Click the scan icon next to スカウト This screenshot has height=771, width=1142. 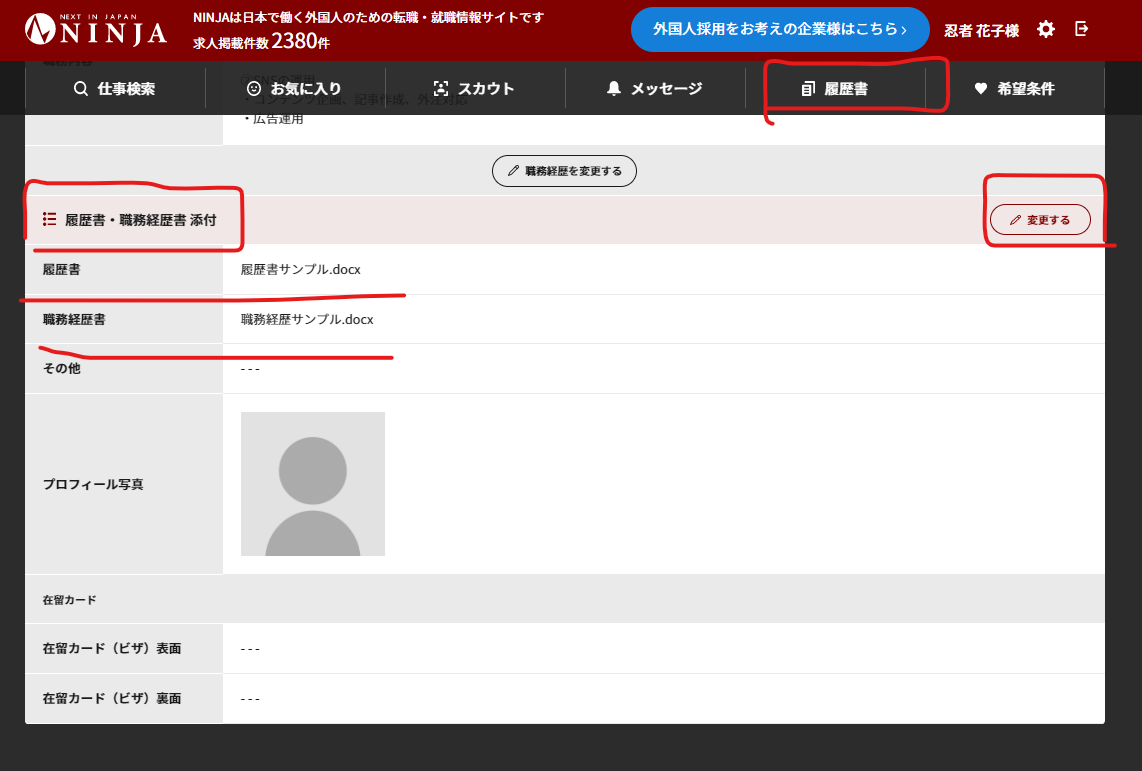tap(441, 88)
